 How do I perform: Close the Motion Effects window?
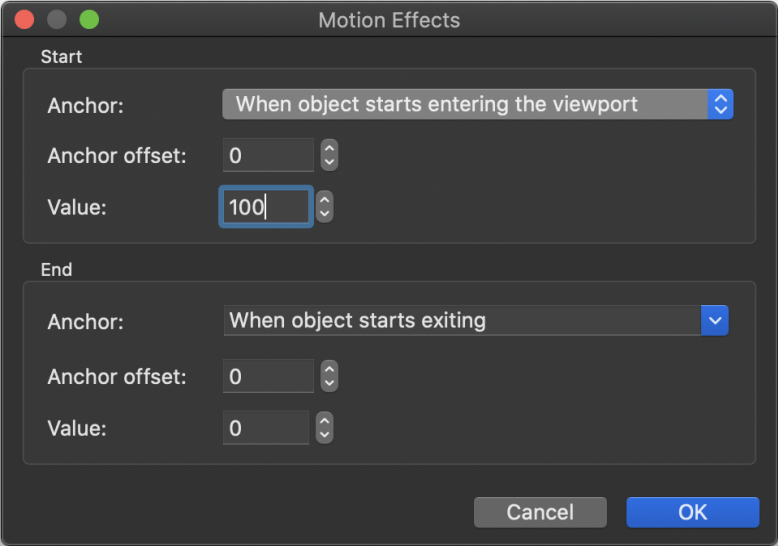tap(24, 20)
